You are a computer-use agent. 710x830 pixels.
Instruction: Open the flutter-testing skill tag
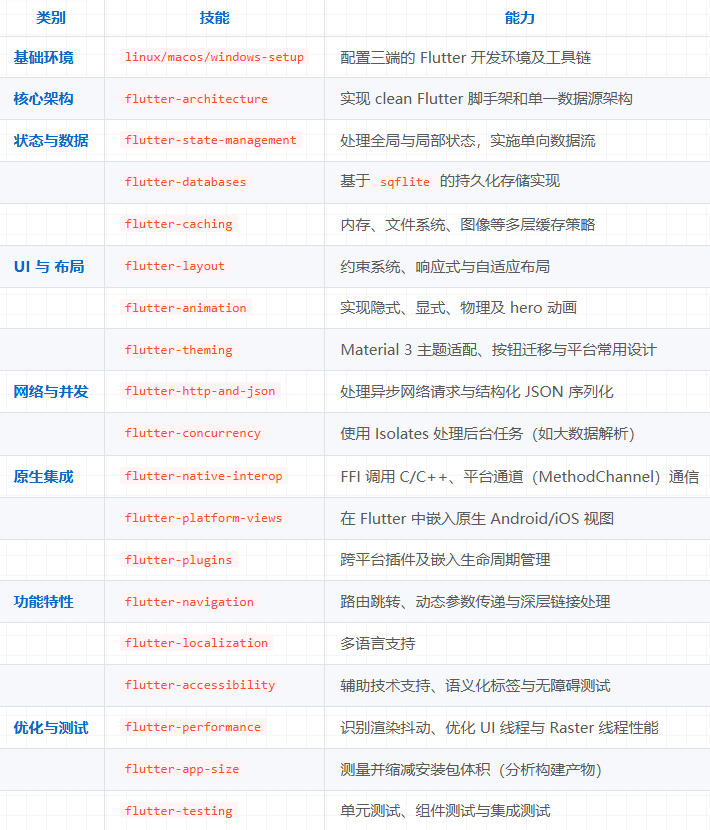[x=178, y=811]
